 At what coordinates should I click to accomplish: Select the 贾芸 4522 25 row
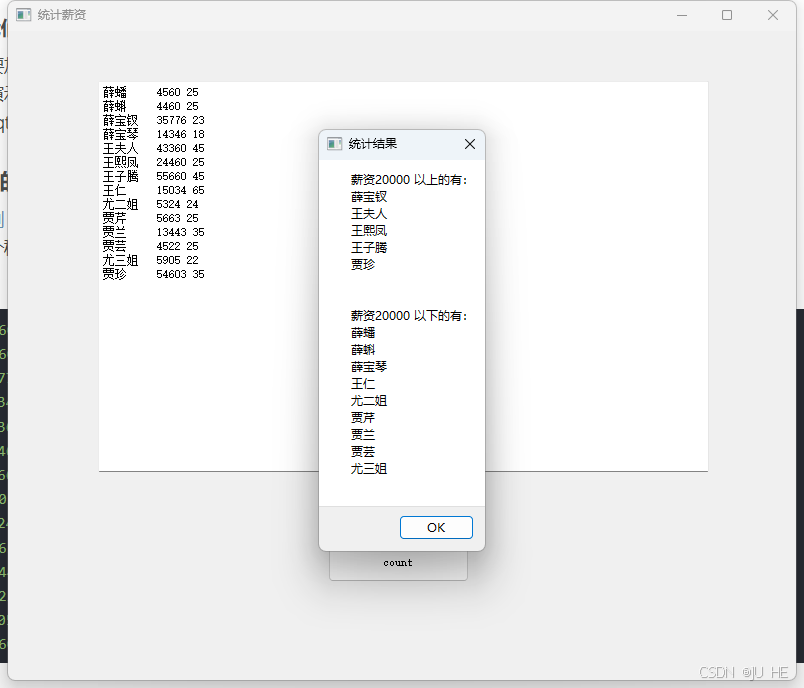(x=150, y=246)
